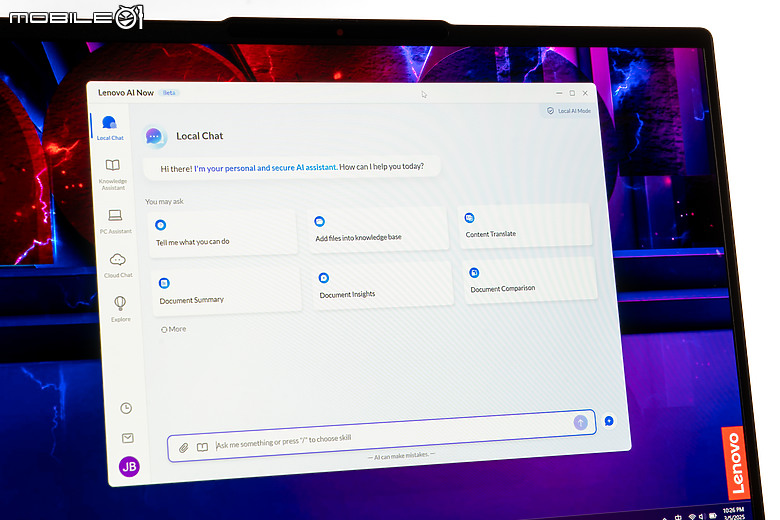
Task: Maximize the Lenovo AI Now window
Action: point(572,93)
